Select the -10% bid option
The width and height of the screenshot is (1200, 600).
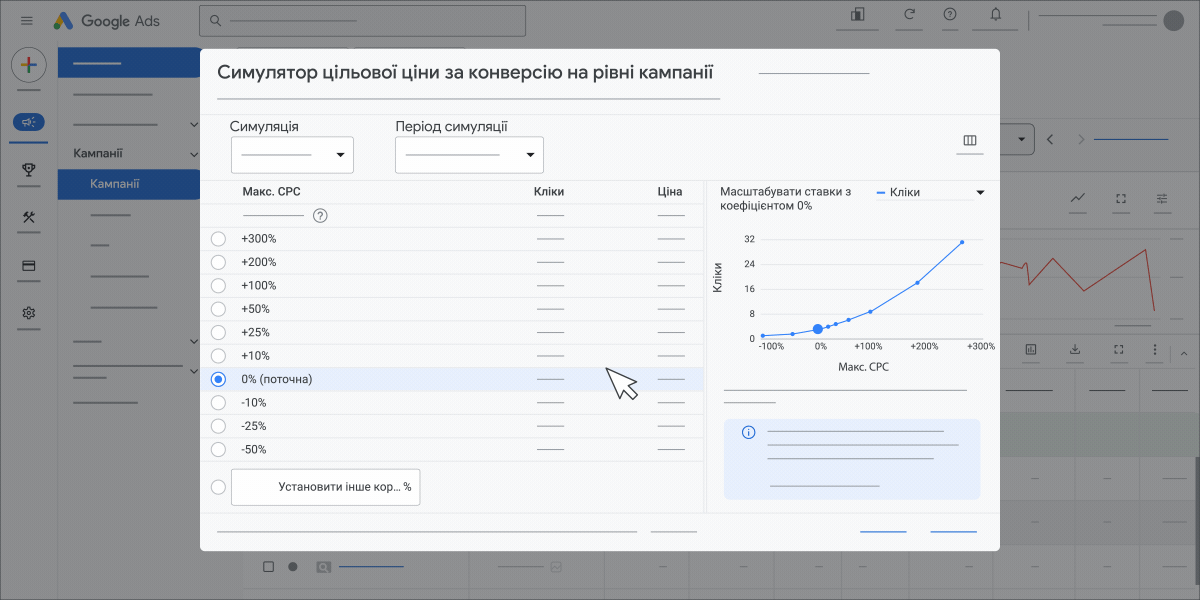218,402
